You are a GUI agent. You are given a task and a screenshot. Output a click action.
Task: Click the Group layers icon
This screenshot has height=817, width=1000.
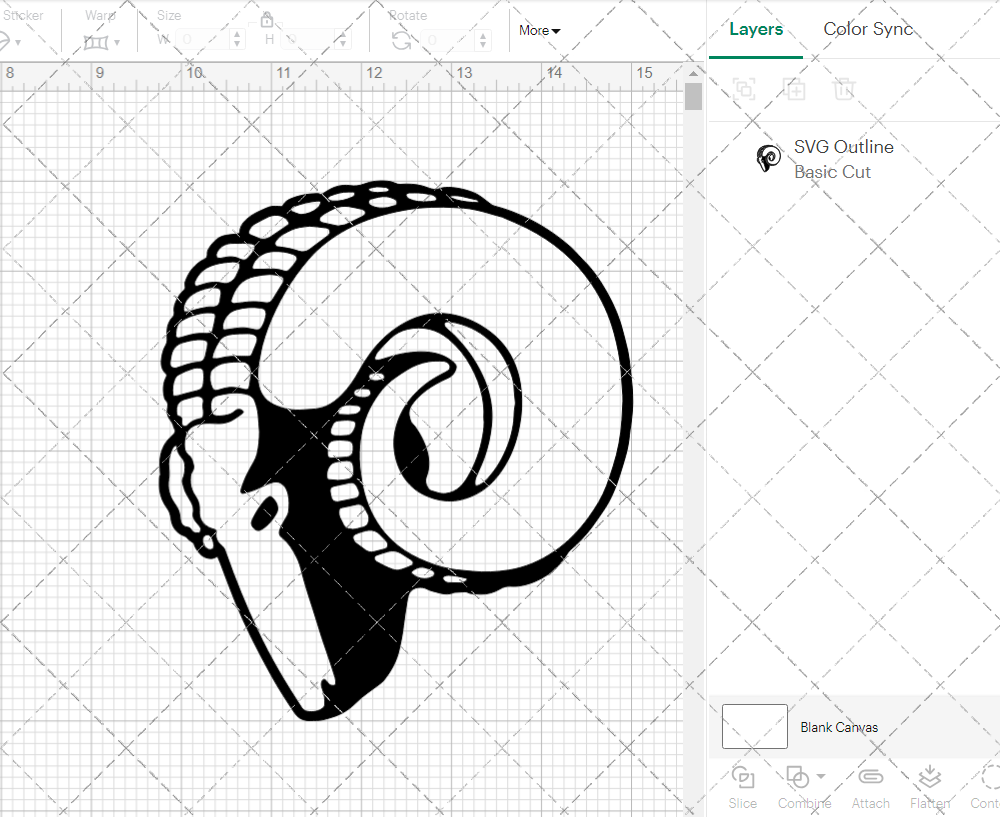[744, 89]
